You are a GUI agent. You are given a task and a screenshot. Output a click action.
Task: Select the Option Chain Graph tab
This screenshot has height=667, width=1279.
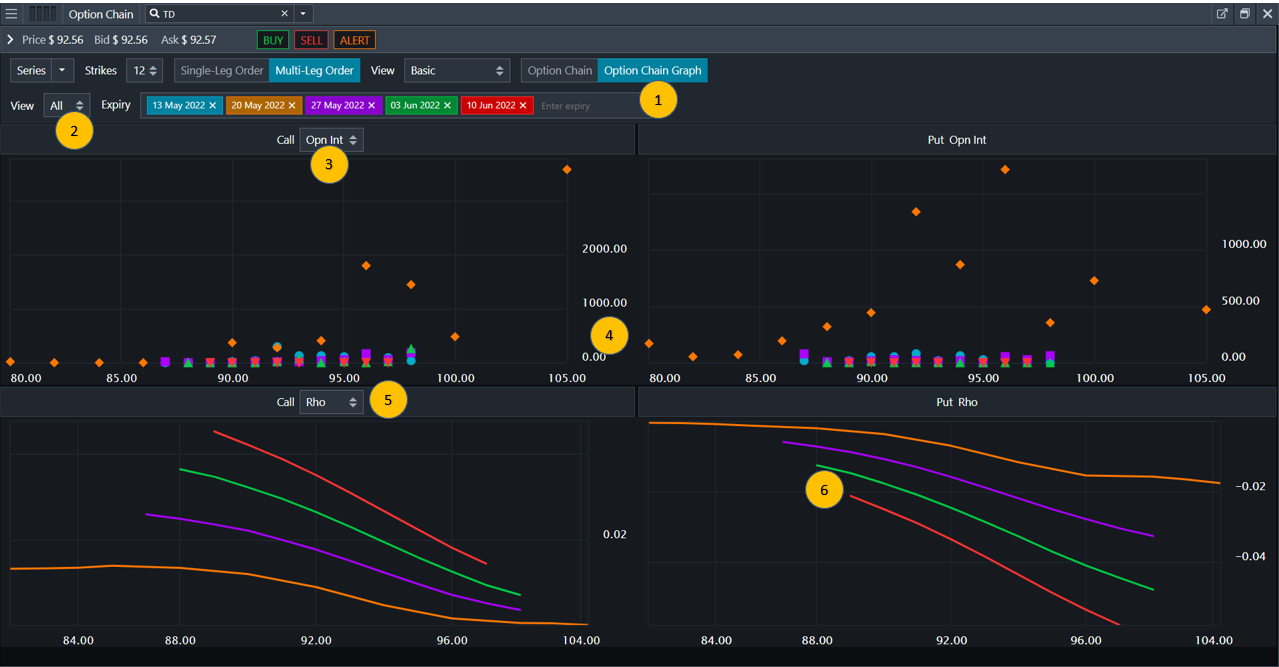pos(652,71)
